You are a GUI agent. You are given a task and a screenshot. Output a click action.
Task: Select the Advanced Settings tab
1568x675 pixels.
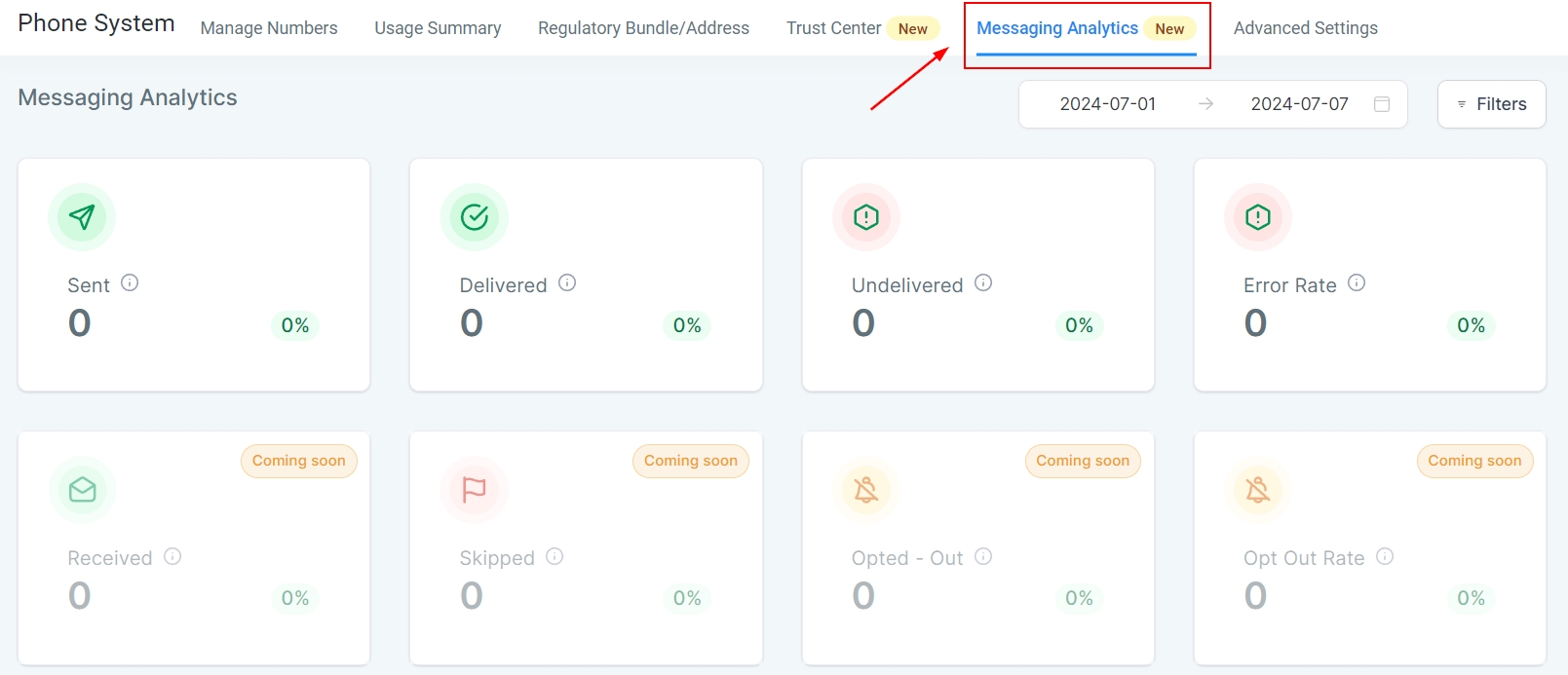pos(1305,28)
